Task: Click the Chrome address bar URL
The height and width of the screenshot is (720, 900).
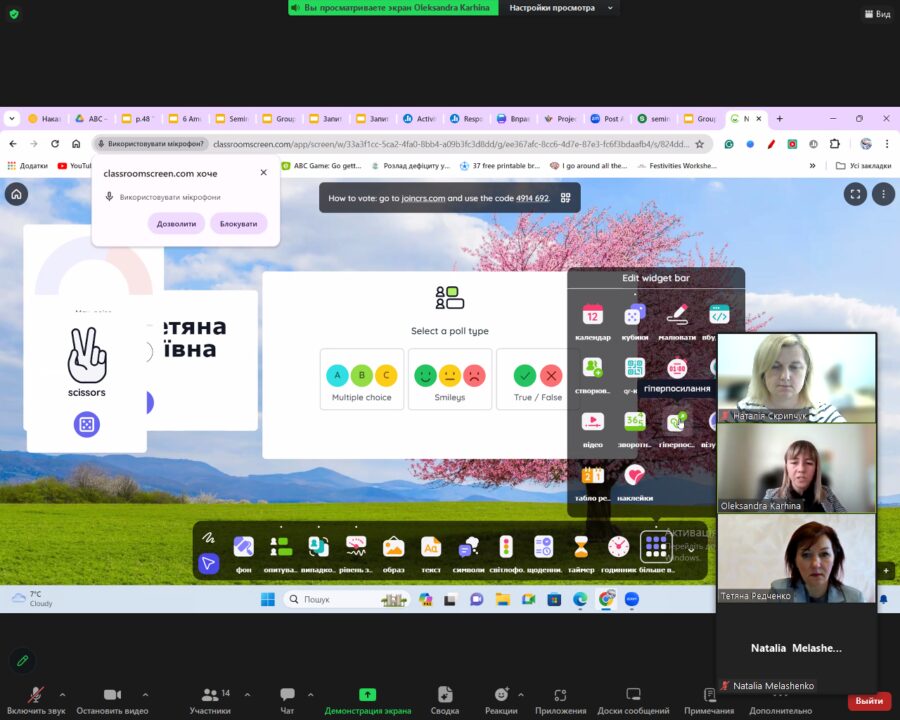Action: pos(451,144)
